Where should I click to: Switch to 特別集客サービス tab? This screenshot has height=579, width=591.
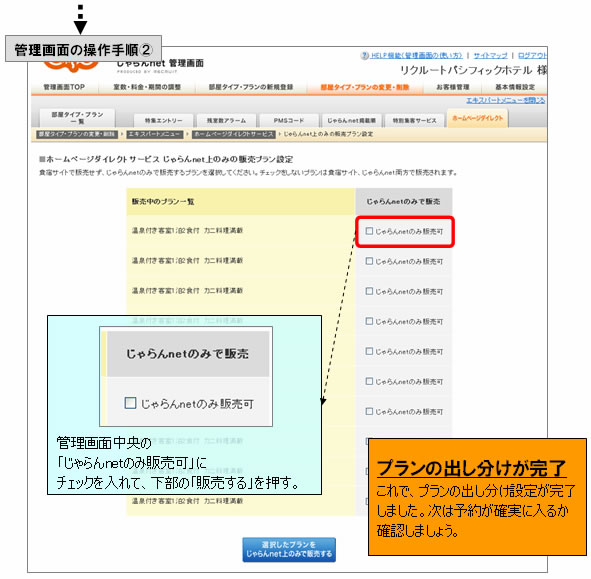click(414, 121)
